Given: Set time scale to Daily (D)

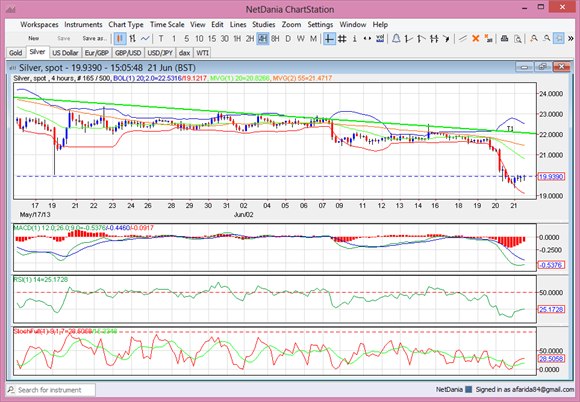Looking at the screenshot, I should pos(288,38).
